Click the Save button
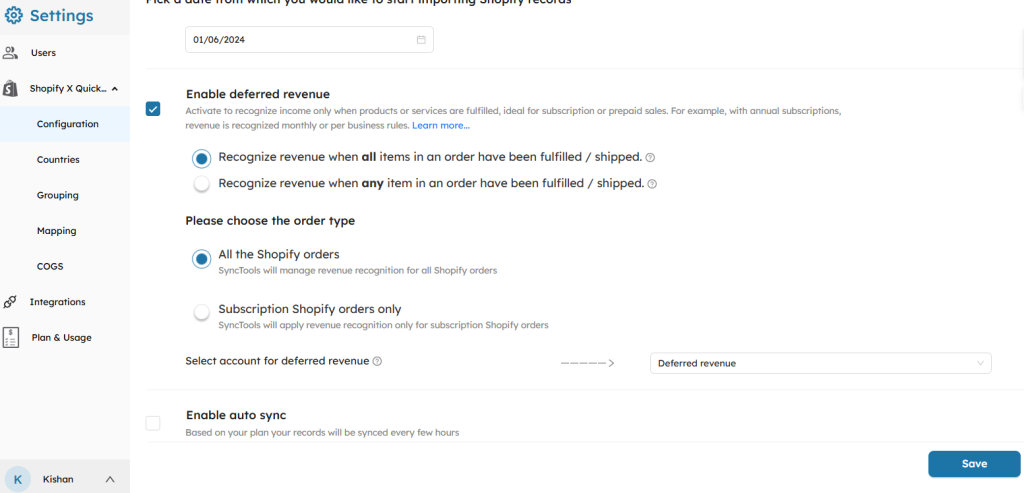This screenshot has height=493, width=1024. click(973, 463)
